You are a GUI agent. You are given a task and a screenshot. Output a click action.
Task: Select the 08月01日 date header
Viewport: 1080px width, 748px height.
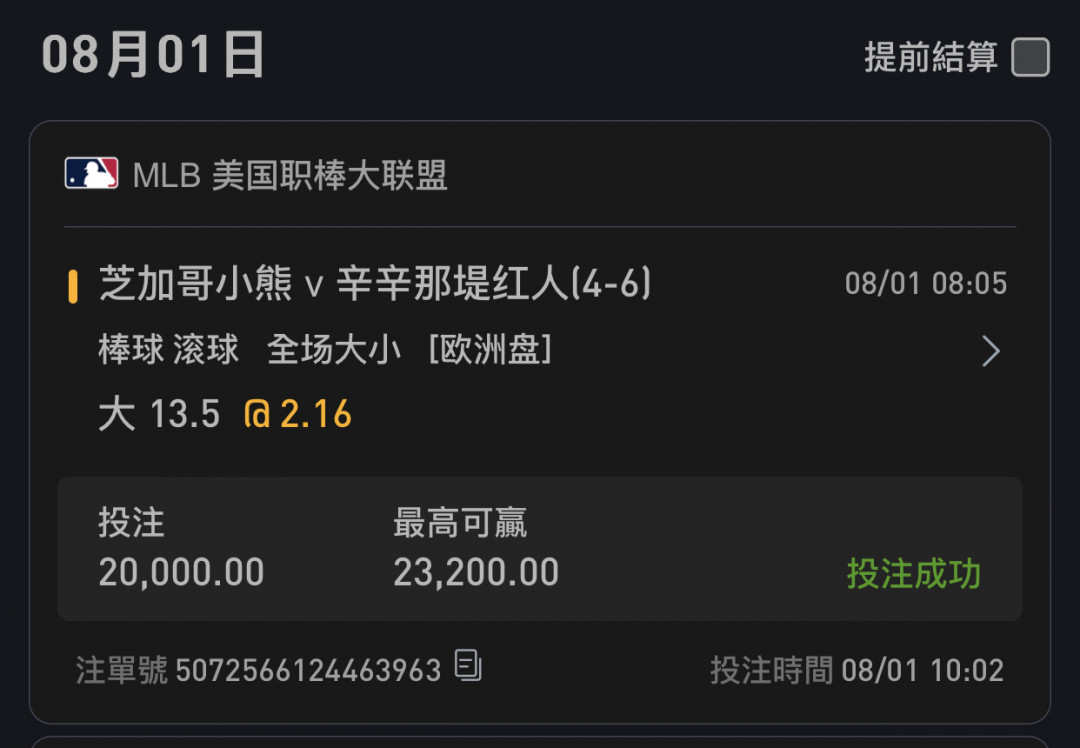[x=154, y=55]
